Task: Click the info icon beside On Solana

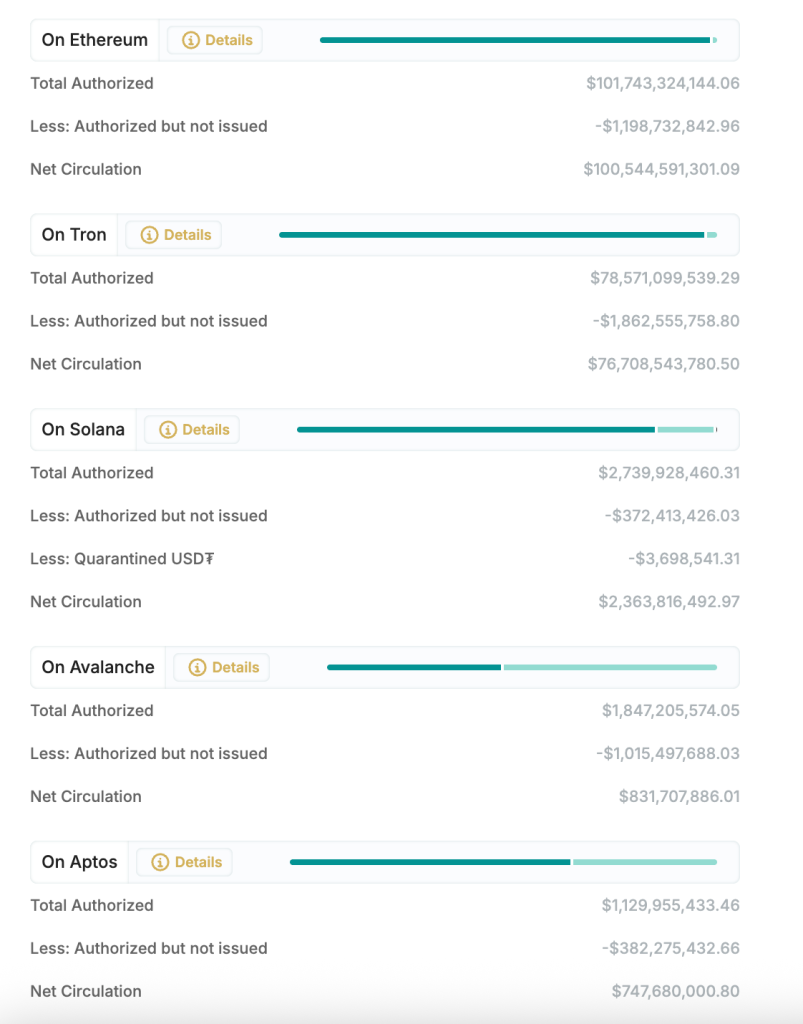Action: (168, 430)
